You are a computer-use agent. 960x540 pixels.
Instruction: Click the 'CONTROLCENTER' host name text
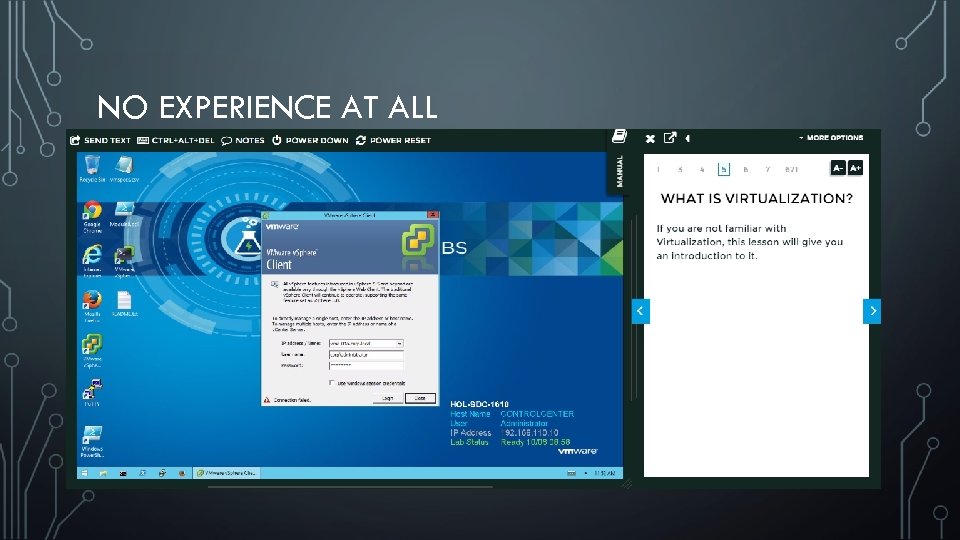537,414
